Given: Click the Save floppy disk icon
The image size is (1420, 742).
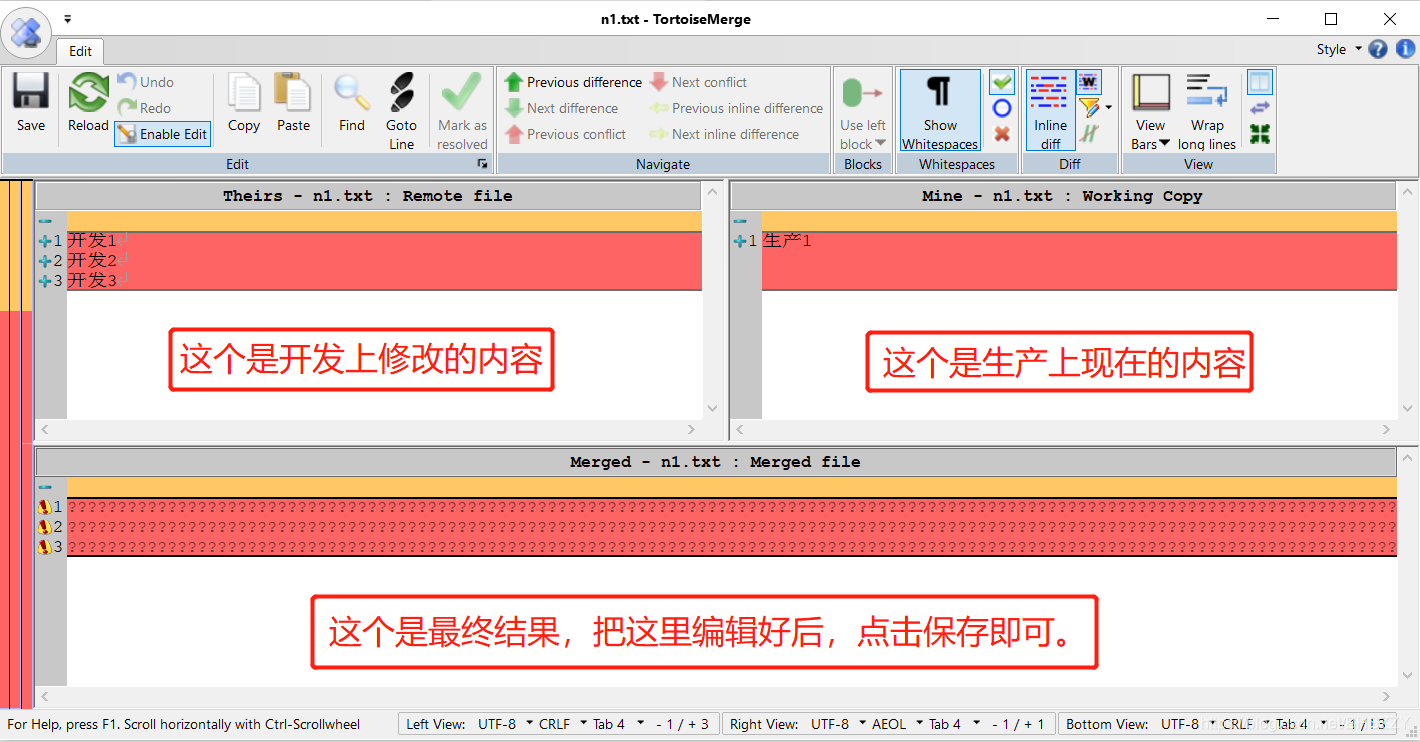Looking at the screenshot, I should pyautogui.click(x=30, y=92).
